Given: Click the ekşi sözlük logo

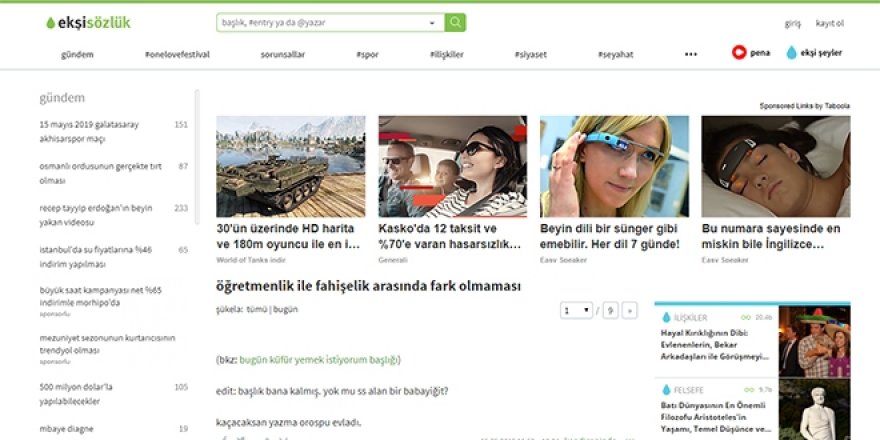Looking at the screenshot, I should click(x=88, y=22).
